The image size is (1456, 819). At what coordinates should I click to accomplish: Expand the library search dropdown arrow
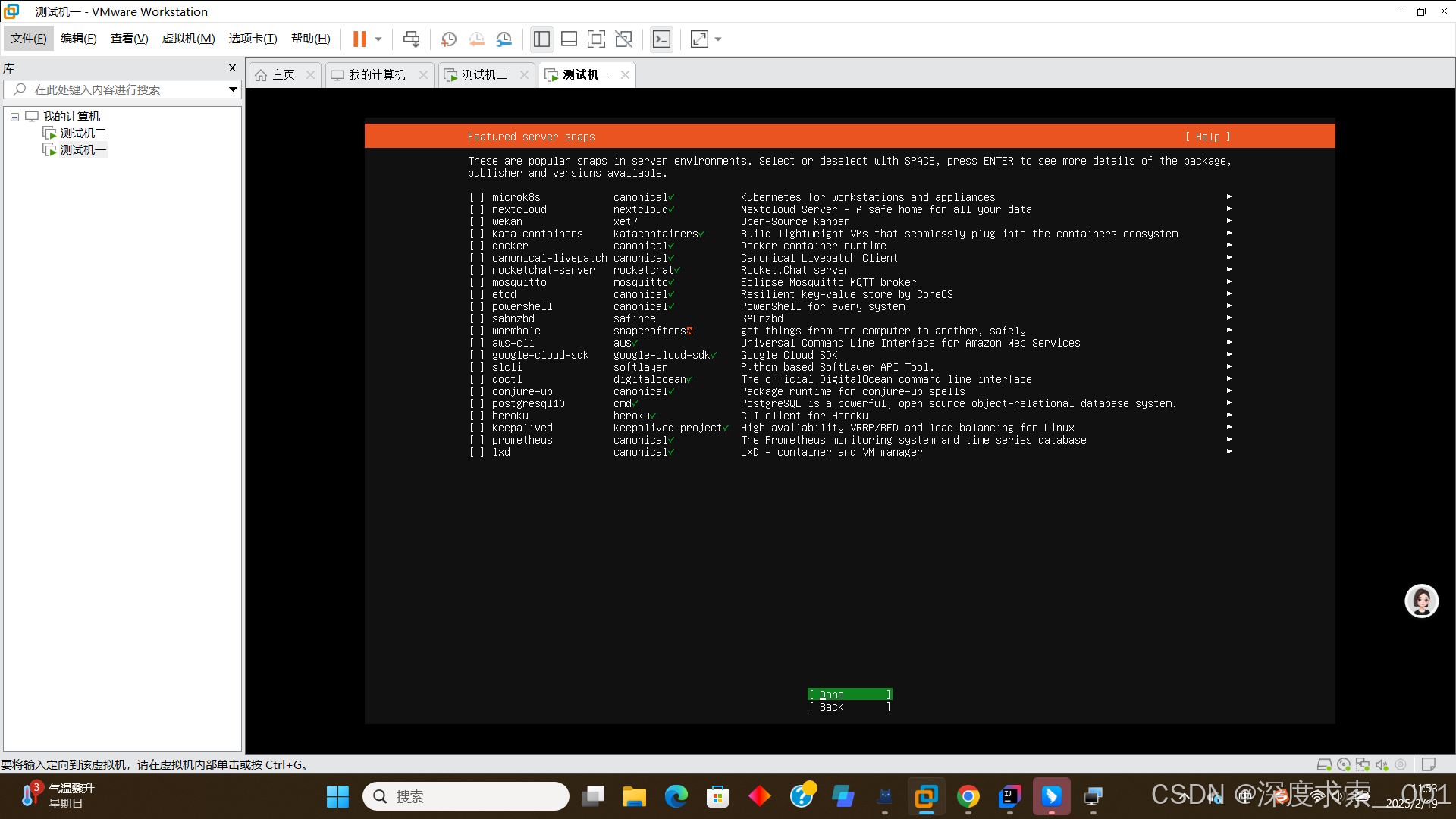coord(233,89)
